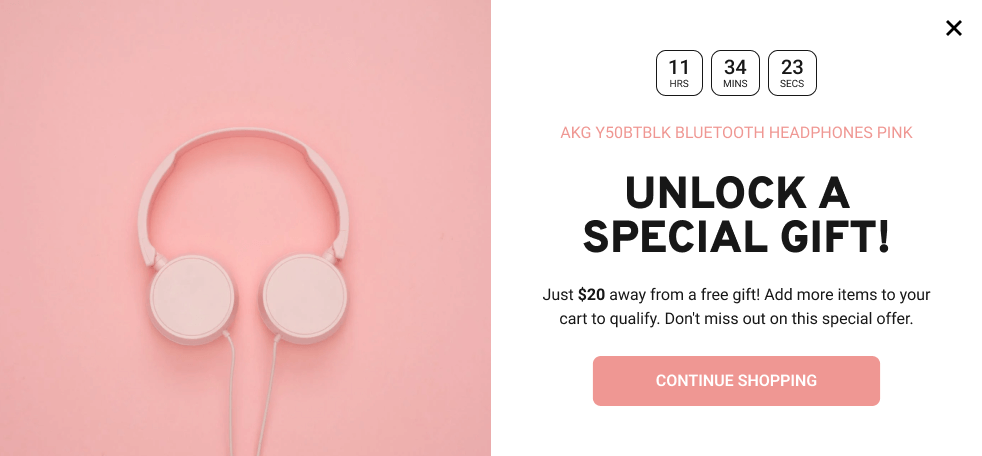Image resolution: width=982 pixels, height=456 pixels.
Task: Click the SPECIAL GIFT! headline line
Action: [736, 237]
